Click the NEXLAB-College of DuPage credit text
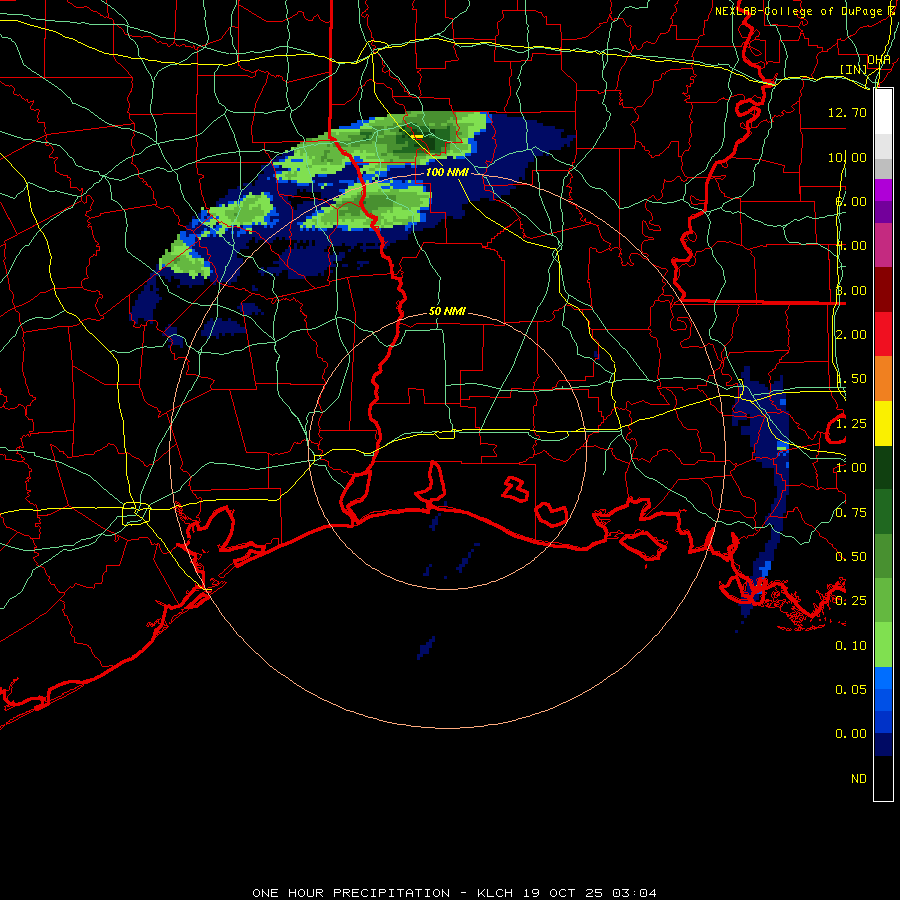This screenshot has height=900, width=900. pos(805,11)
